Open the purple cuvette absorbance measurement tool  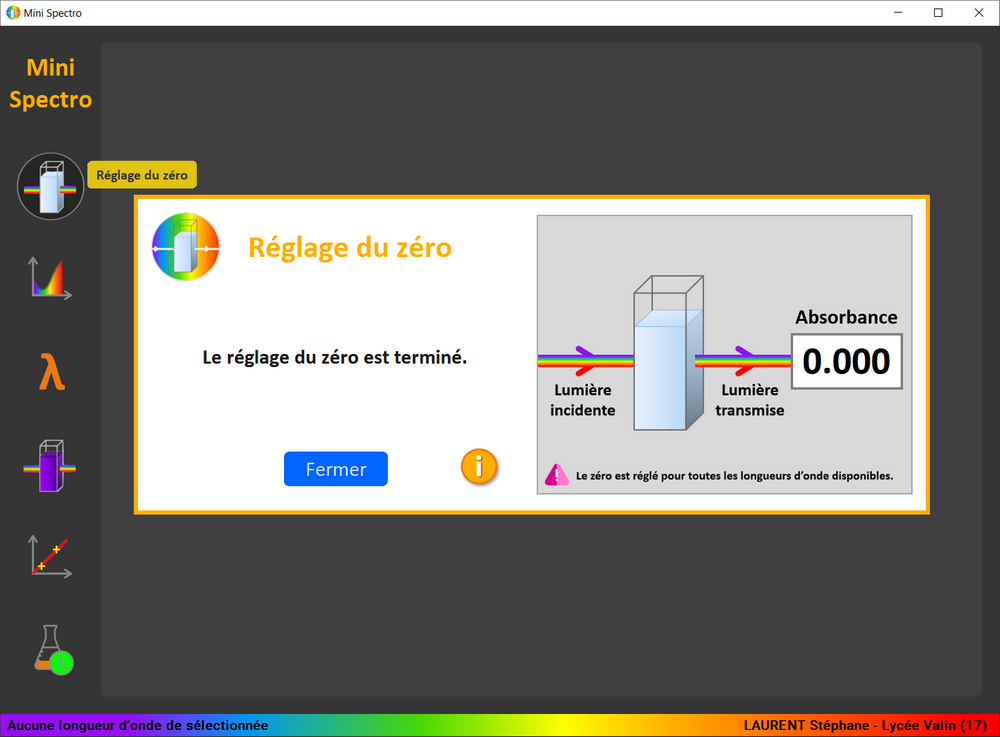51,466
